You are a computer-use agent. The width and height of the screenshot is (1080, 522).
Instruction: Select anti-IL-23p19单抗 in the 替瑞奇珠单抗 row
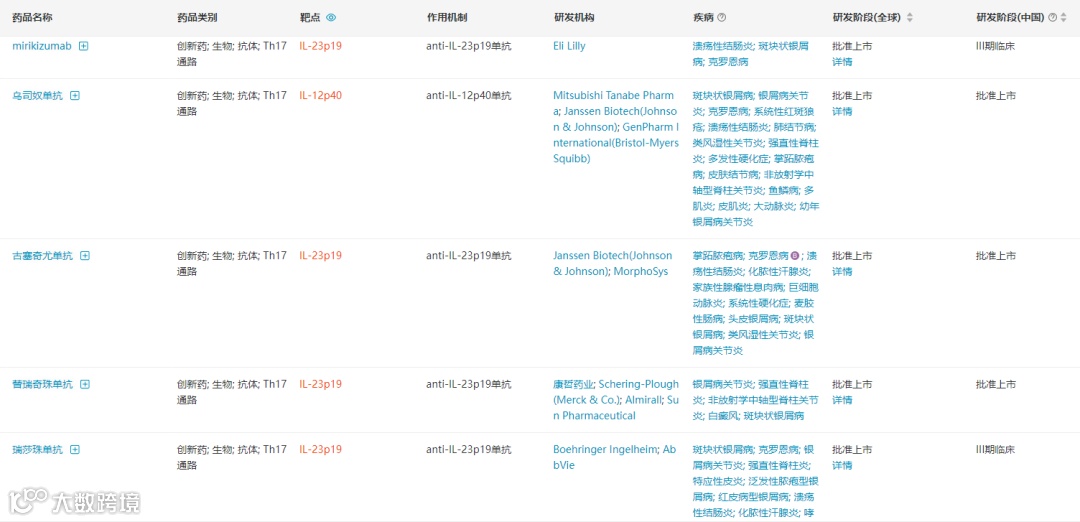click(x=468, y=384)
